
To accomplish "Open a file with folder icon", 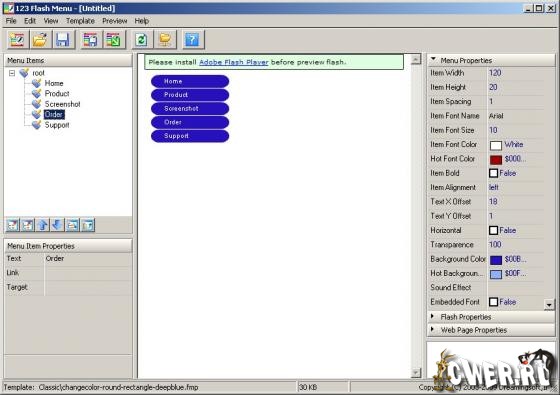I will click(40, 40).
